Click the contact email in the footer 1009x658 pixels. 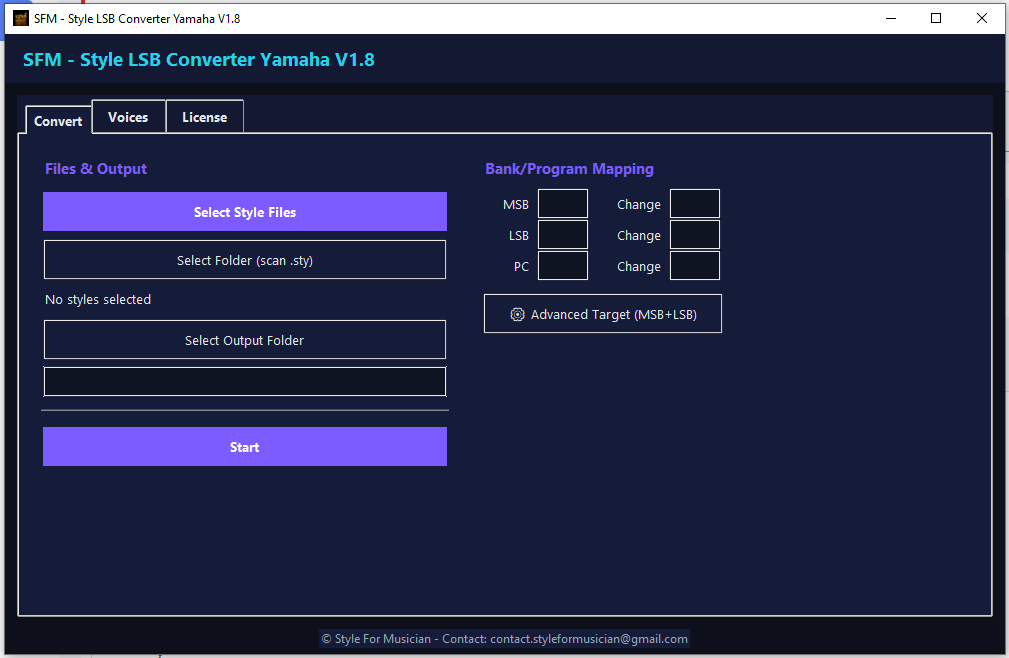tap(589, 639)
